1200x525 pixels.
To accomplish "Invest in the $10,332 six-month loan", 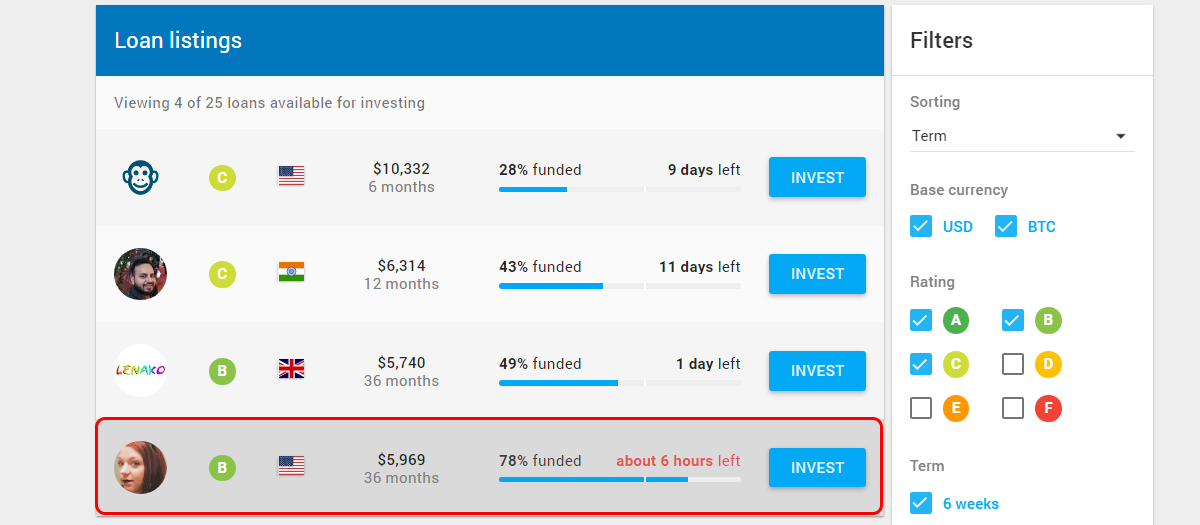I will click(817, 178).
